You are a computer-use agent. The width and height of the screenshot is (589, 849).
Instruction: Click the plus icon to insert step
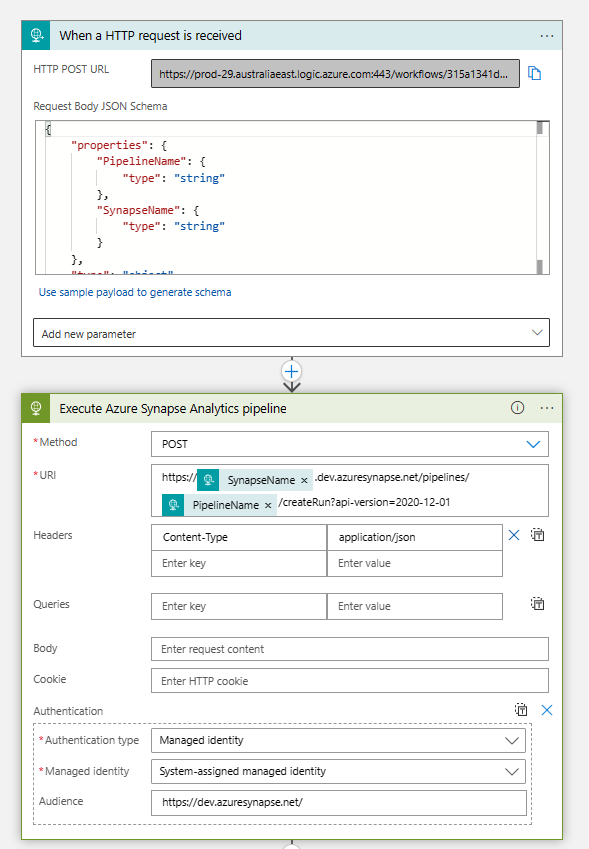[292, 371]
